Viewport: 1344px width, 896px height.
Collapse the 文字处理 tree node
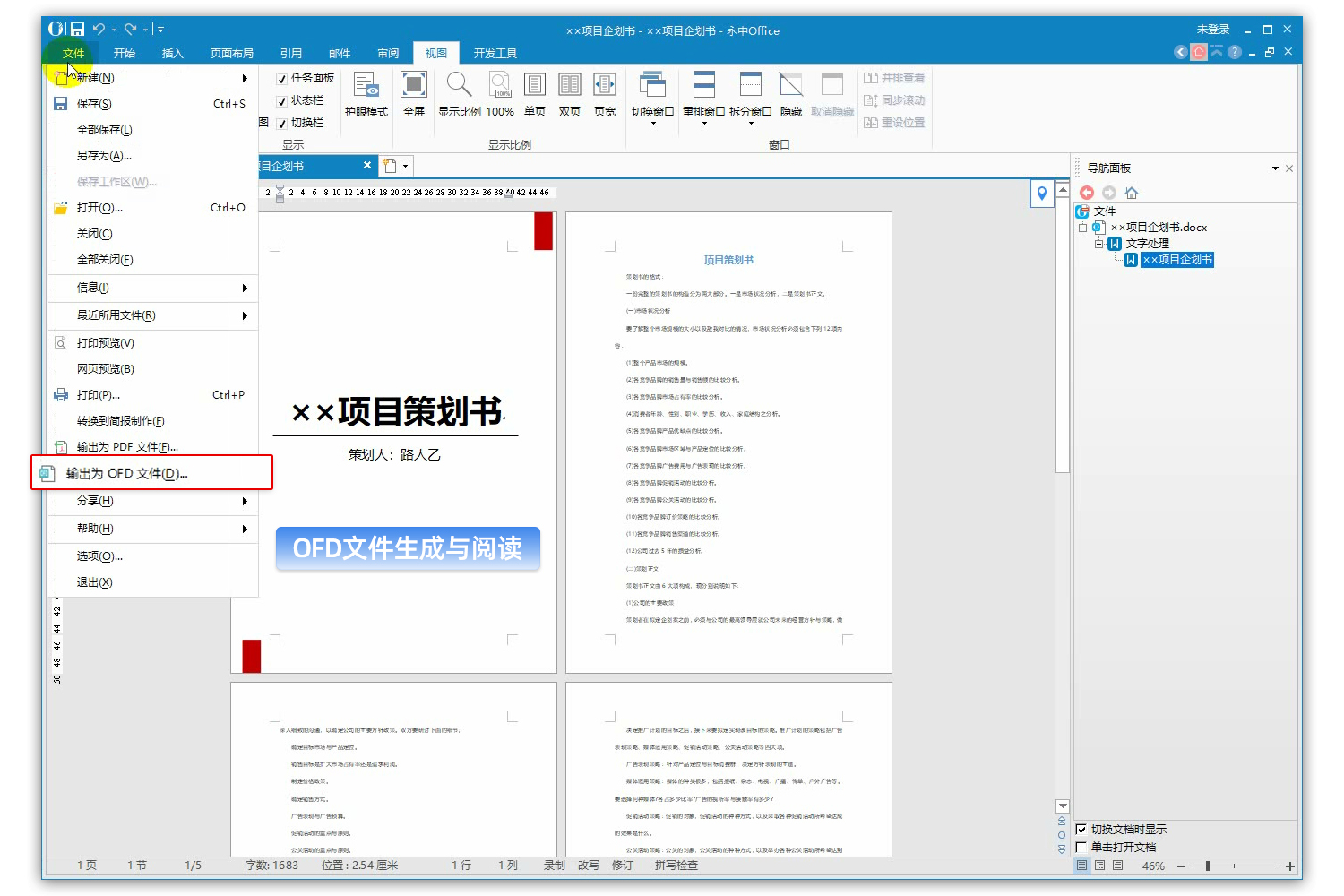(1099, 243)
